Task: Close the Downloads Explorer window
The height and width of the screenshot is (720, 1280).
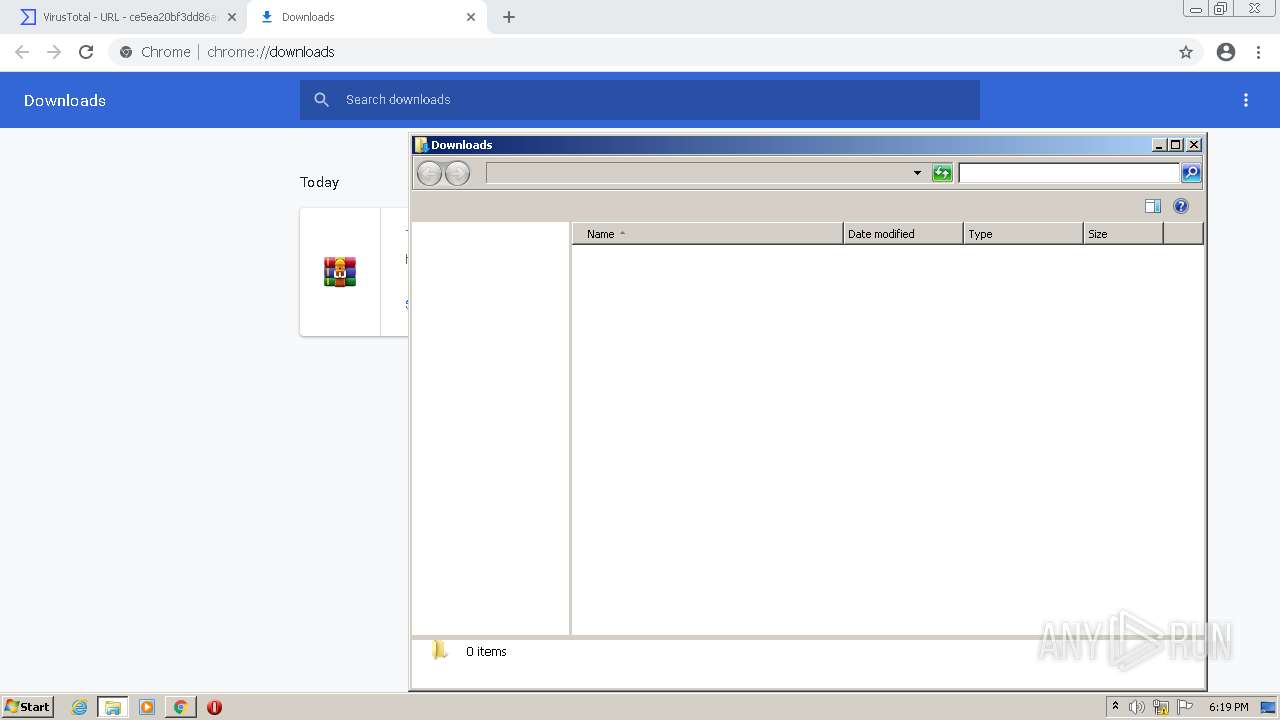Action: (x=1194, y=145)
